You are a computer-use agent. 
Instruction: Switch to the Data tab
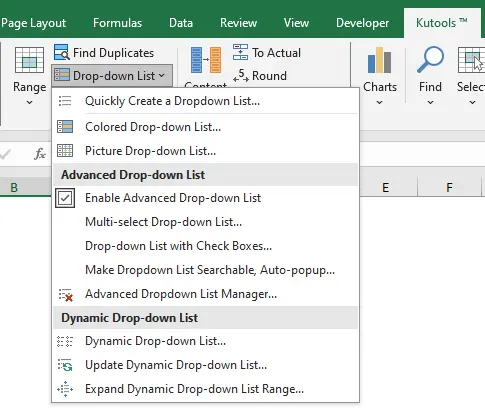(181, 23)
